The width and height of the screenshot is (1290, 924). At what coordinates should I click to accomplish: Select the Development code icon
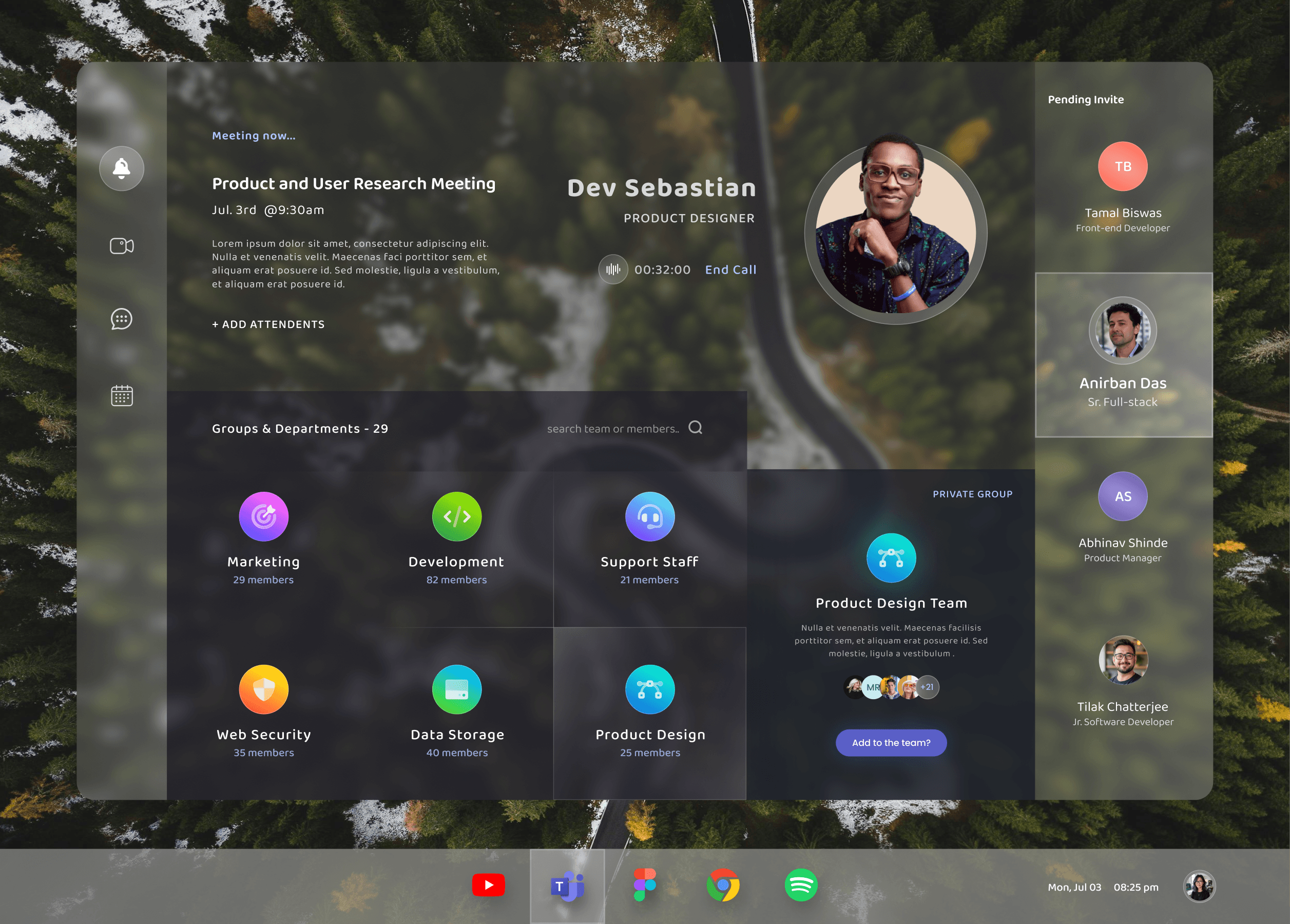457,516
